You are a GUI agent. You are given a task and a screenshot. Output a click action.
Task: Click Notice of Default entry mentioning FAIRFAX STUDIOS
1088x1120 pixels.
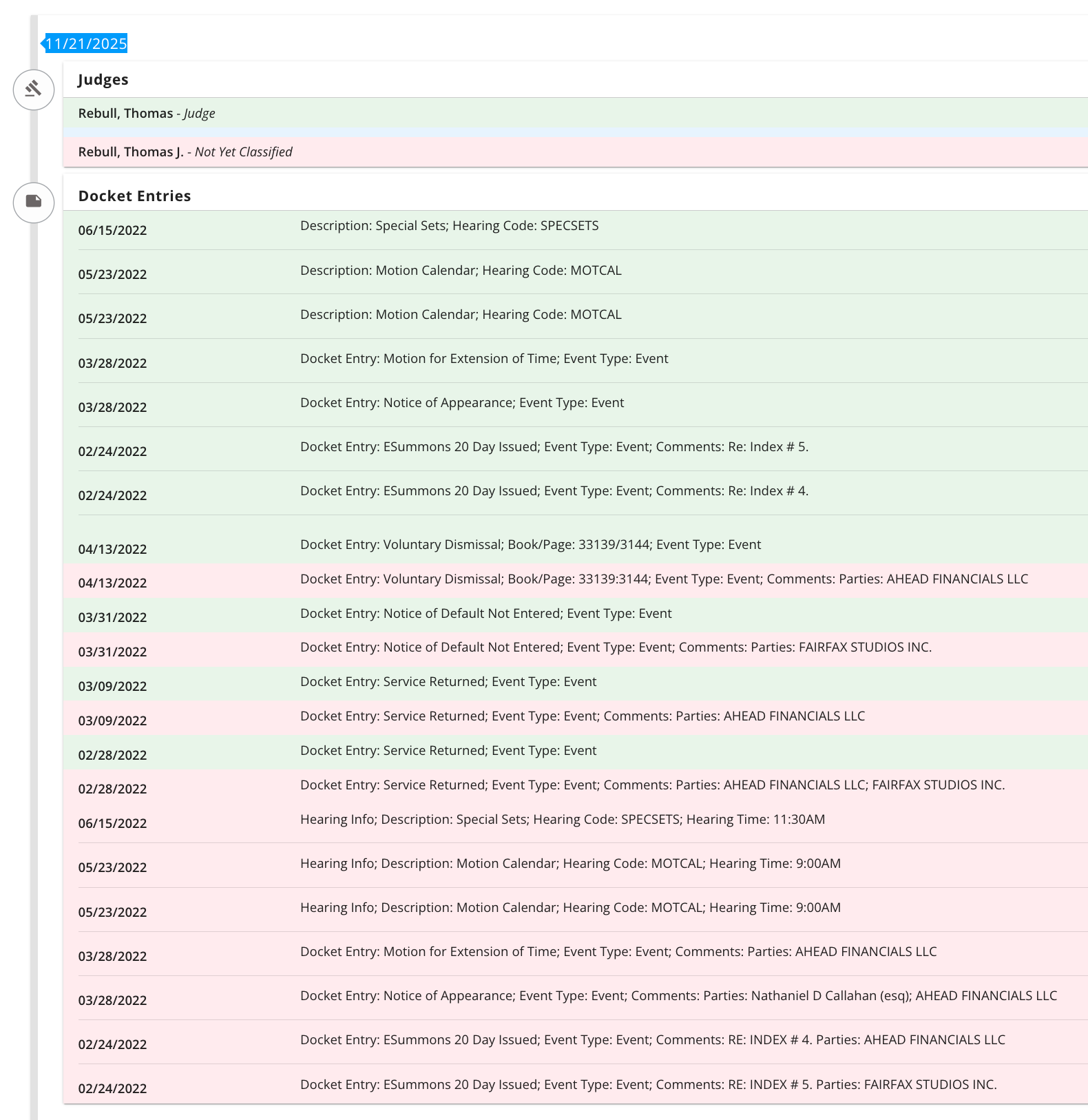coord(616,647)
